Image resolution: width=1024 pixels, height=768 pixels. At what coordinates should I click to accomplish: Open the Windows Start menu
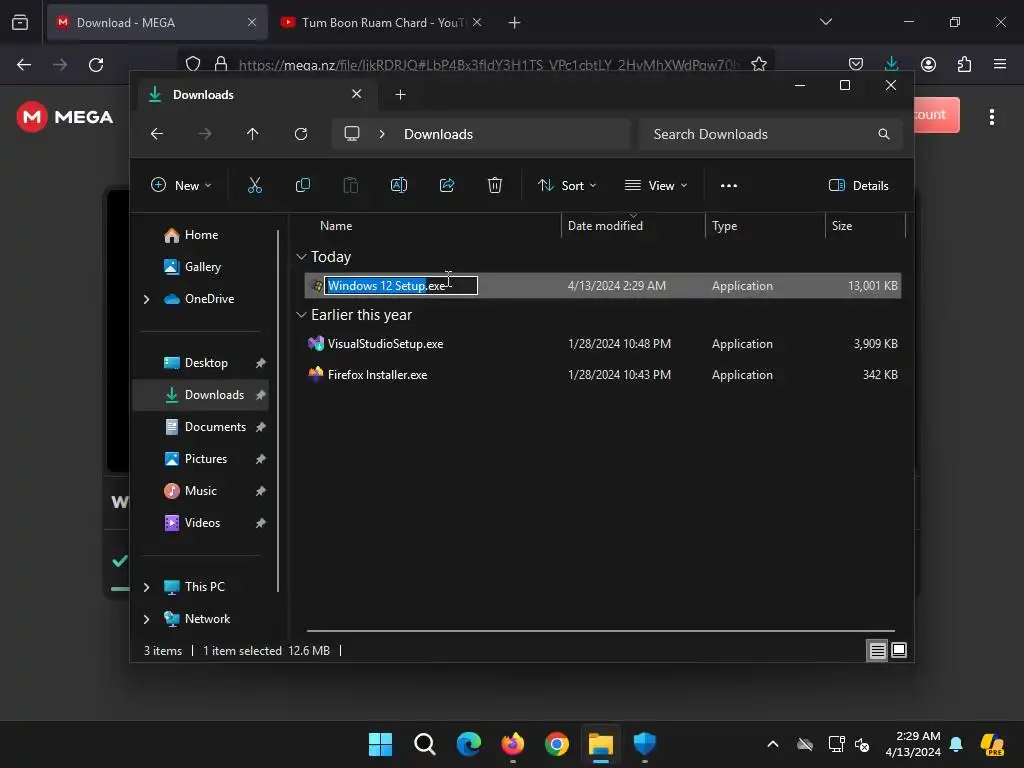coord(381,744)
